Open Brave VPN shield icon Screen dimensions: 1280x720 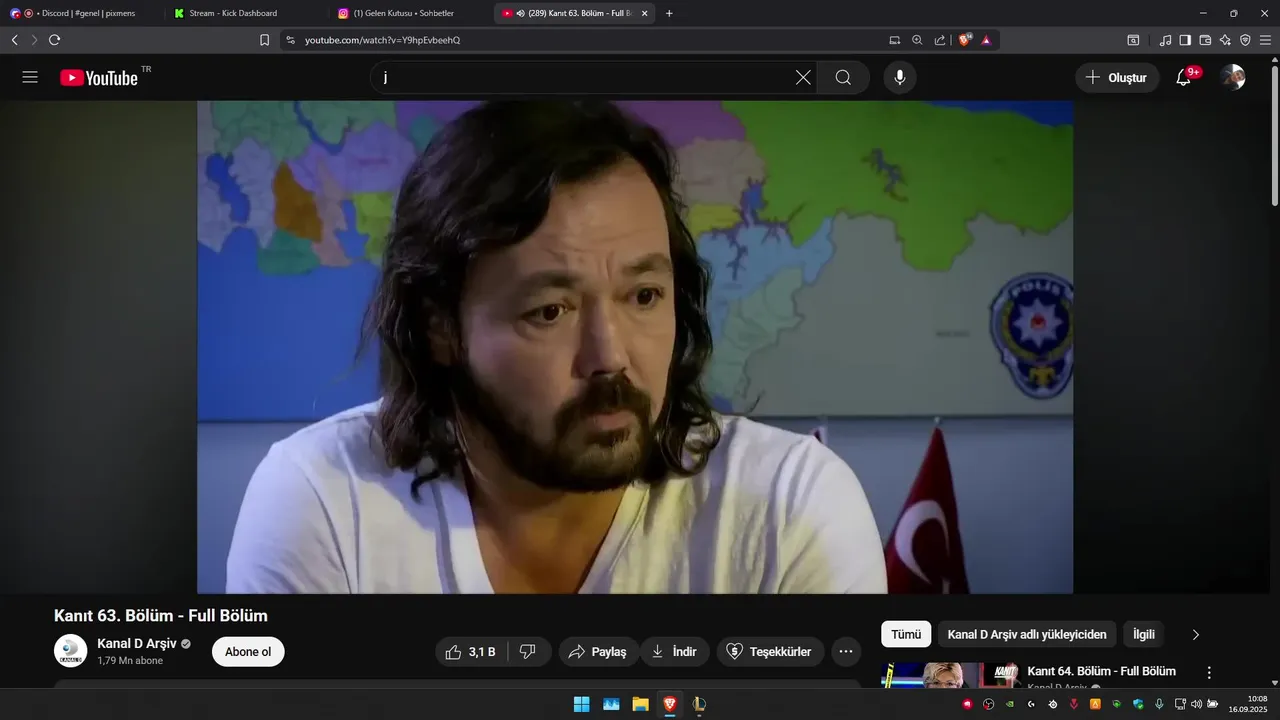(1245, 40)
